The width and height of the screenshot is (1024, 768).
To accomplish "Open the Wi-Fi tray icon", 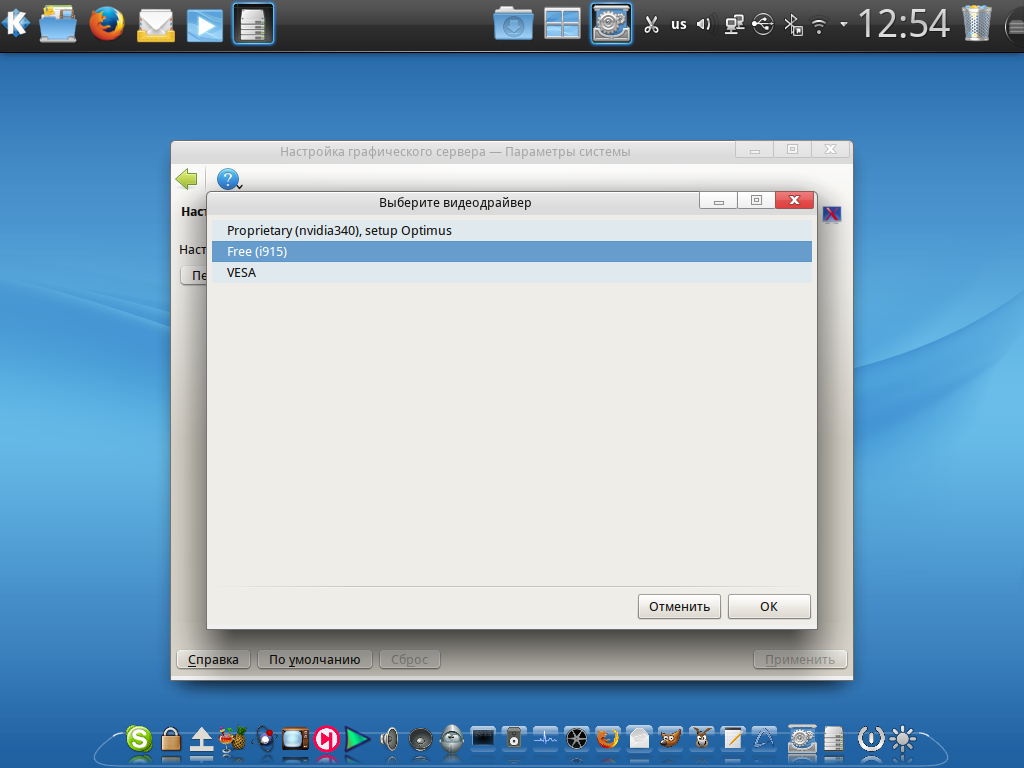I will click(818, 25).
